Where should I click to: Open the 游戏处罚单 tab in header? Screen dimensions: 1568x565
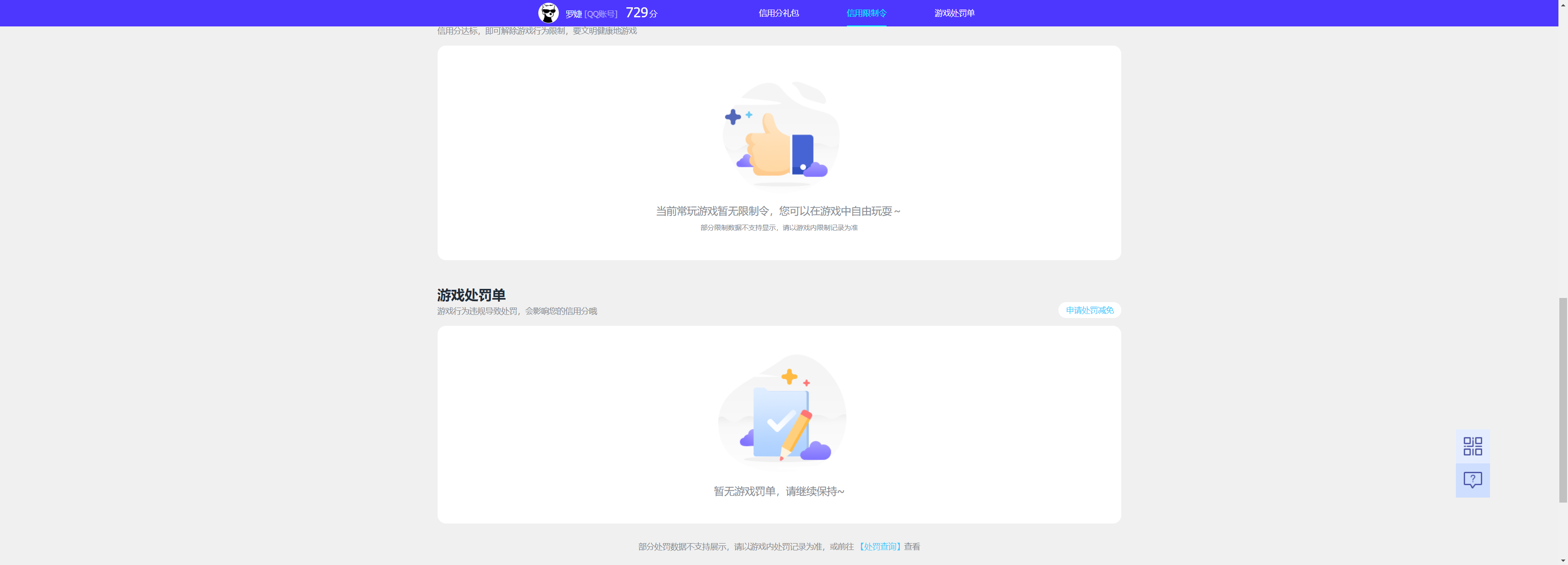[954, 13]
